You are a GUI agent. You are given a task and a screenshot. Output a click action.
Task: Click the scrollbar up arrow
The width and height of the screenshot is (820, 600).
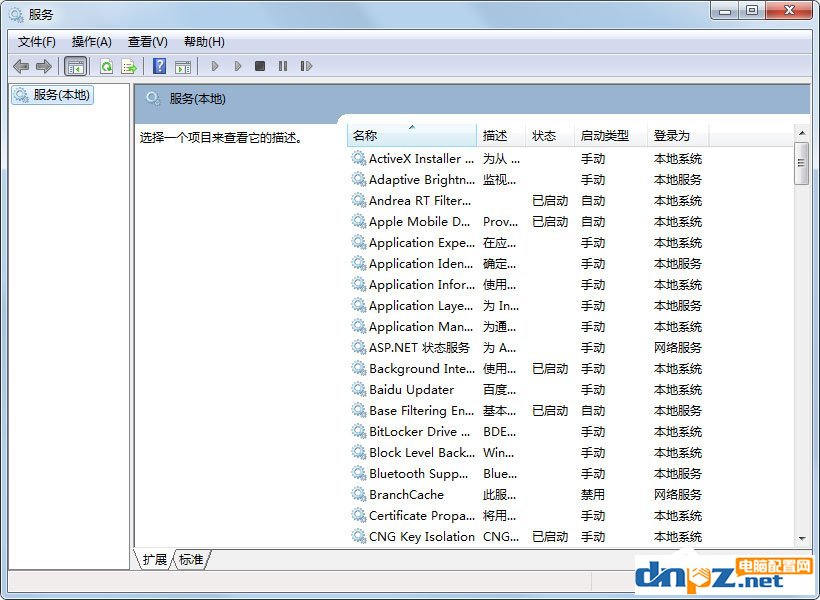(x=802, y=133)
